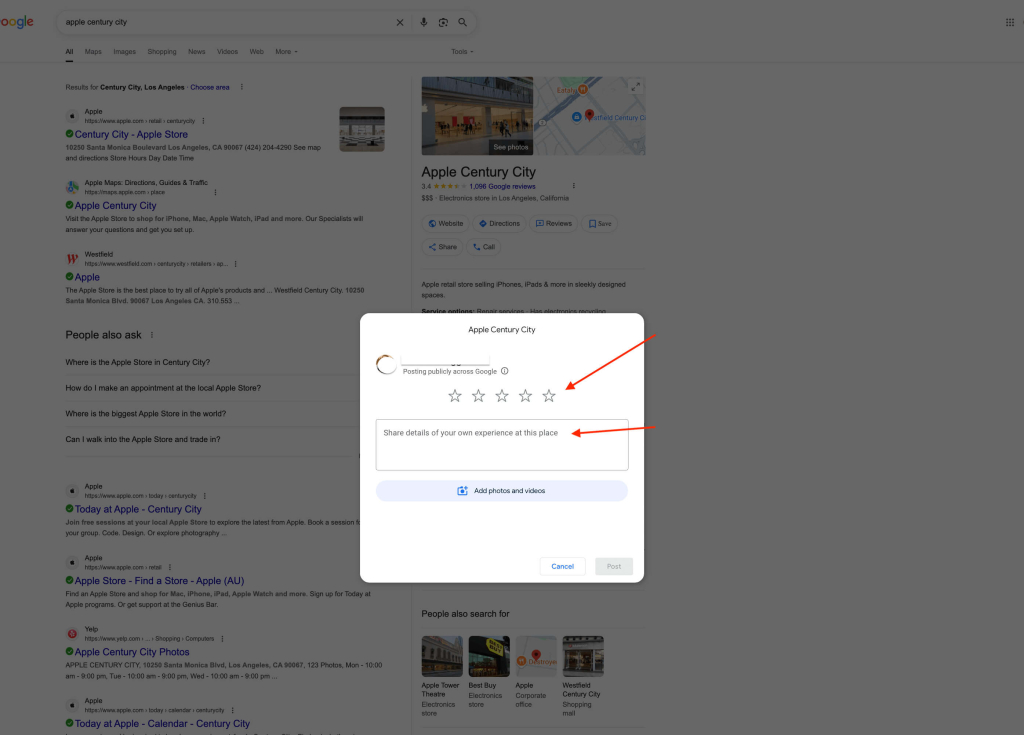Open the More dropdown

(x=286, y=52)
